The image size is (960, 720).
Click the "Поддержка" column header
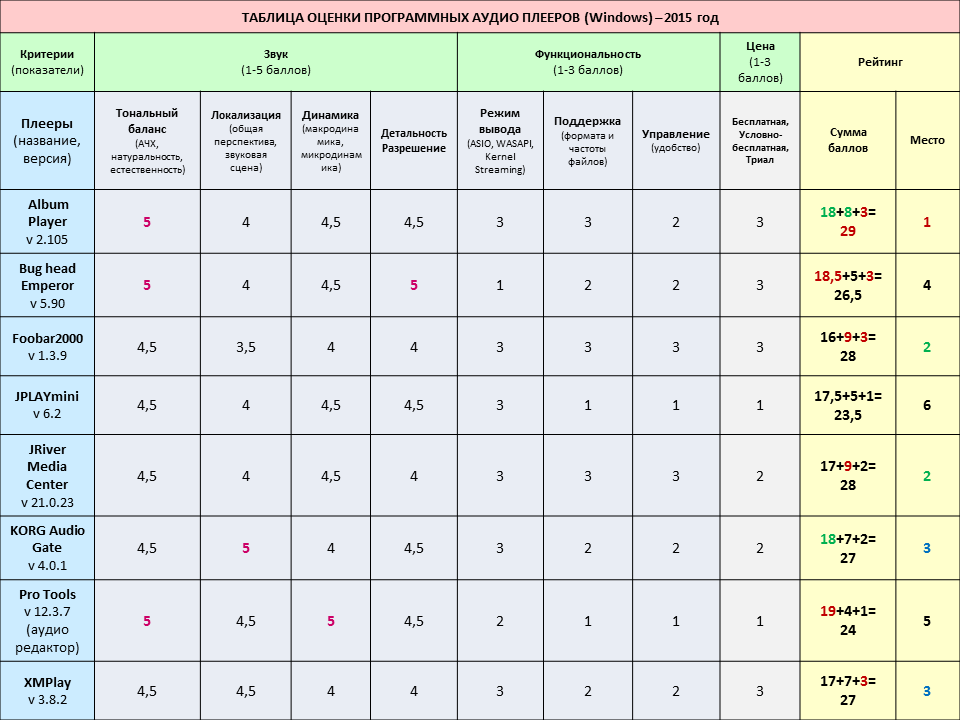[x=588, y=140]
